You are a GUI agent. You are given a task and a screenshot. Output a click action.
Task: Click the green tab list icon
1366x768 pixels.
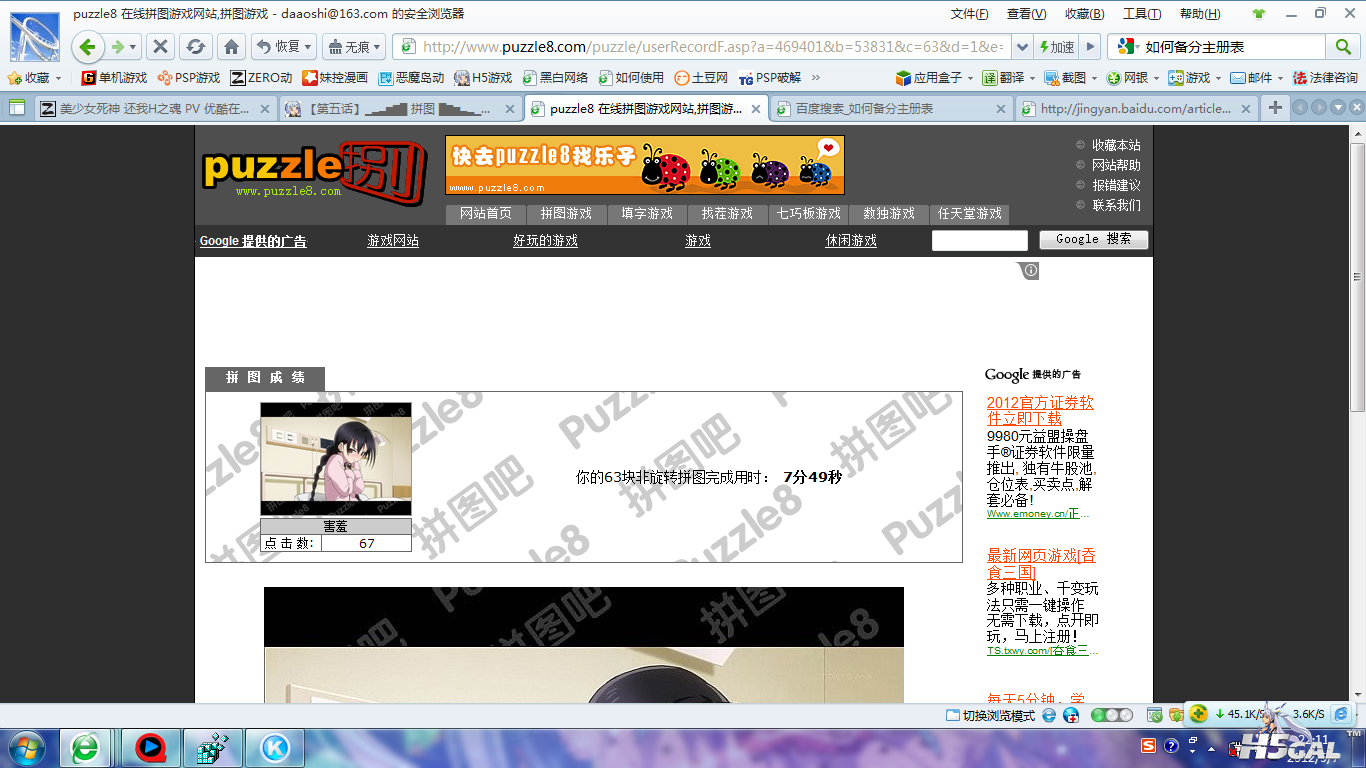[x=16, y=108]
